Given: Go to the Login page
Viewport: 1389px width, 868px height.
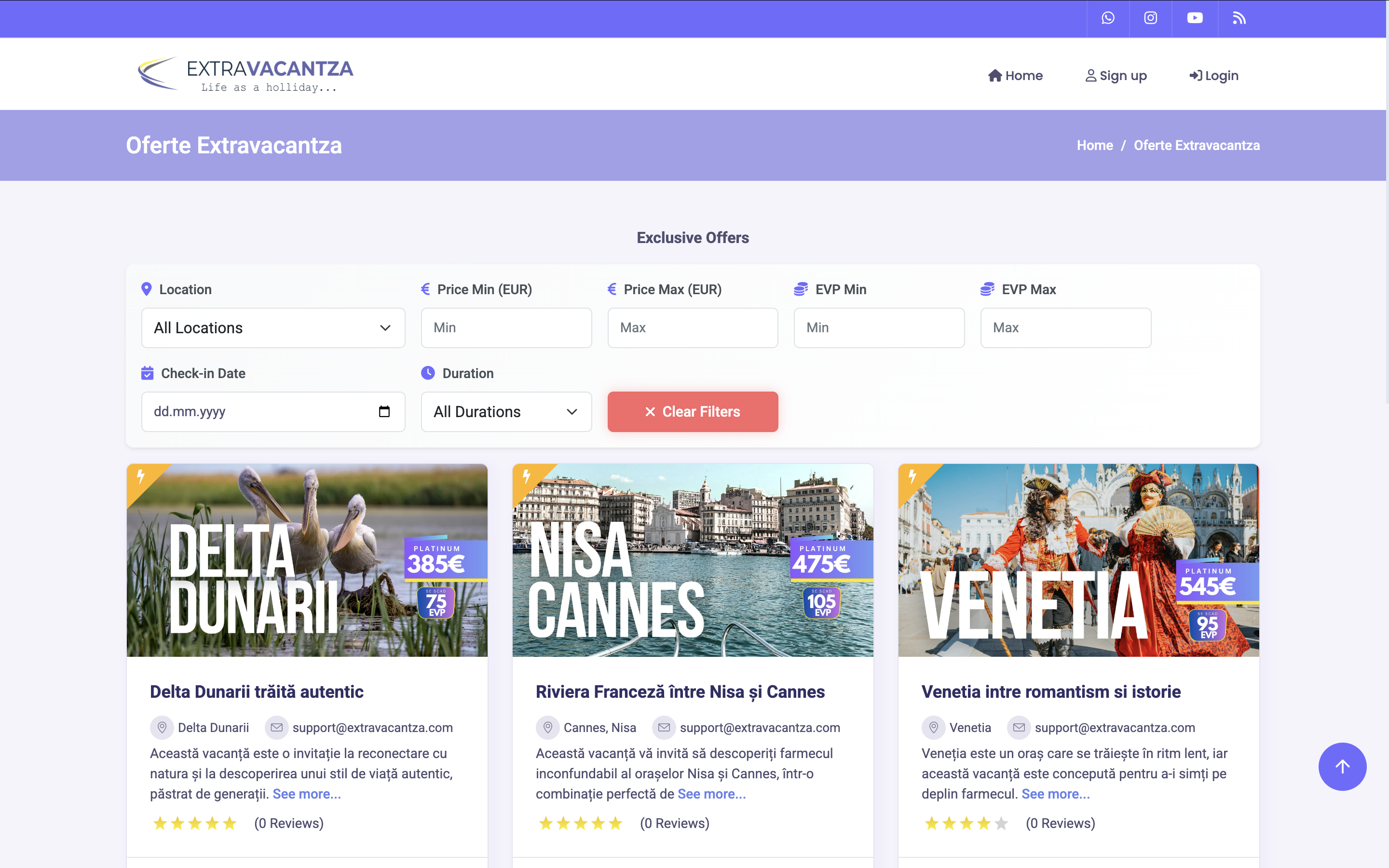Looking at the screenshot, I should pyautogui.click(x=1213, y=76).
